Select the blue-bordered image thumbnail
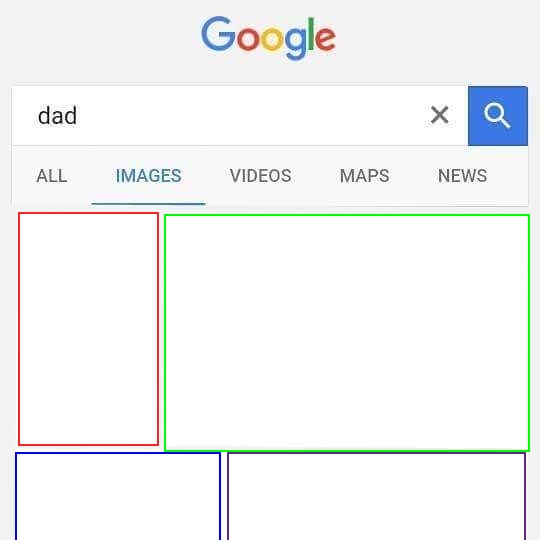The width and height of the screenshot is (540, 540). [x=118, y=496]
